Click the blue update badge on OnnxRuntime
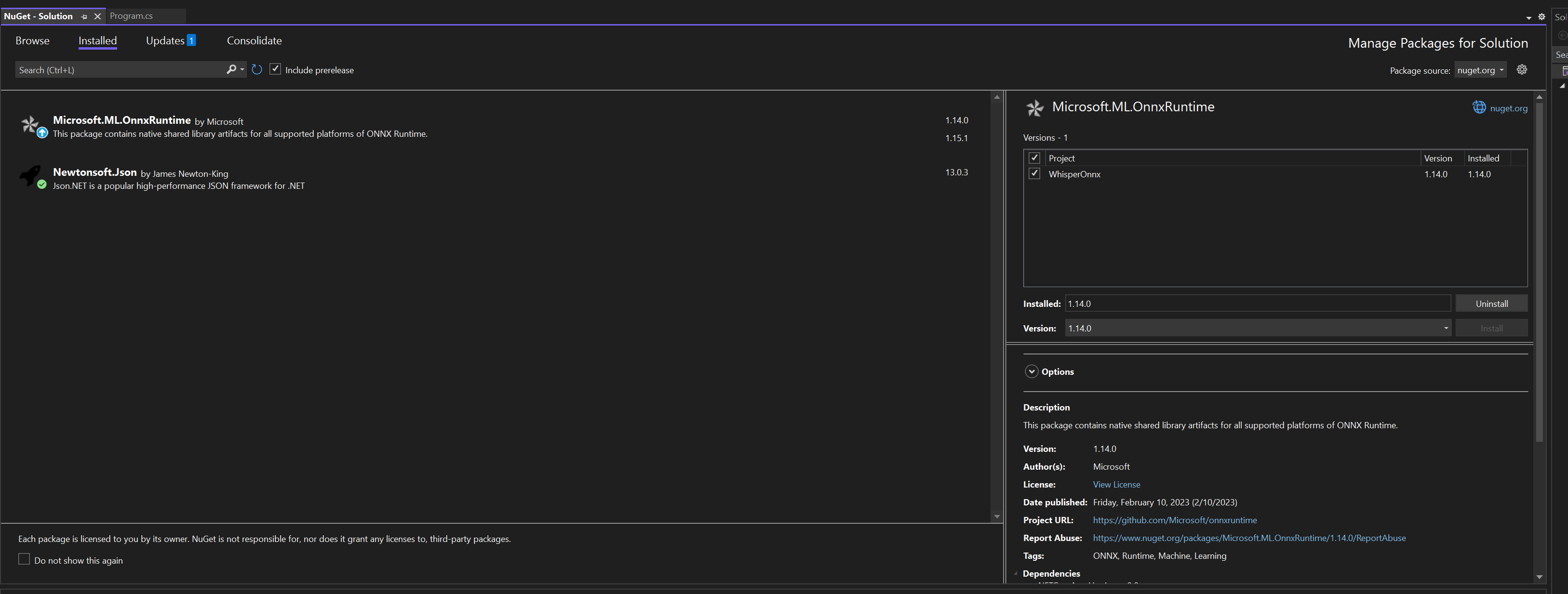Screen dimensions: 1568x594 [x=41, y=132]
